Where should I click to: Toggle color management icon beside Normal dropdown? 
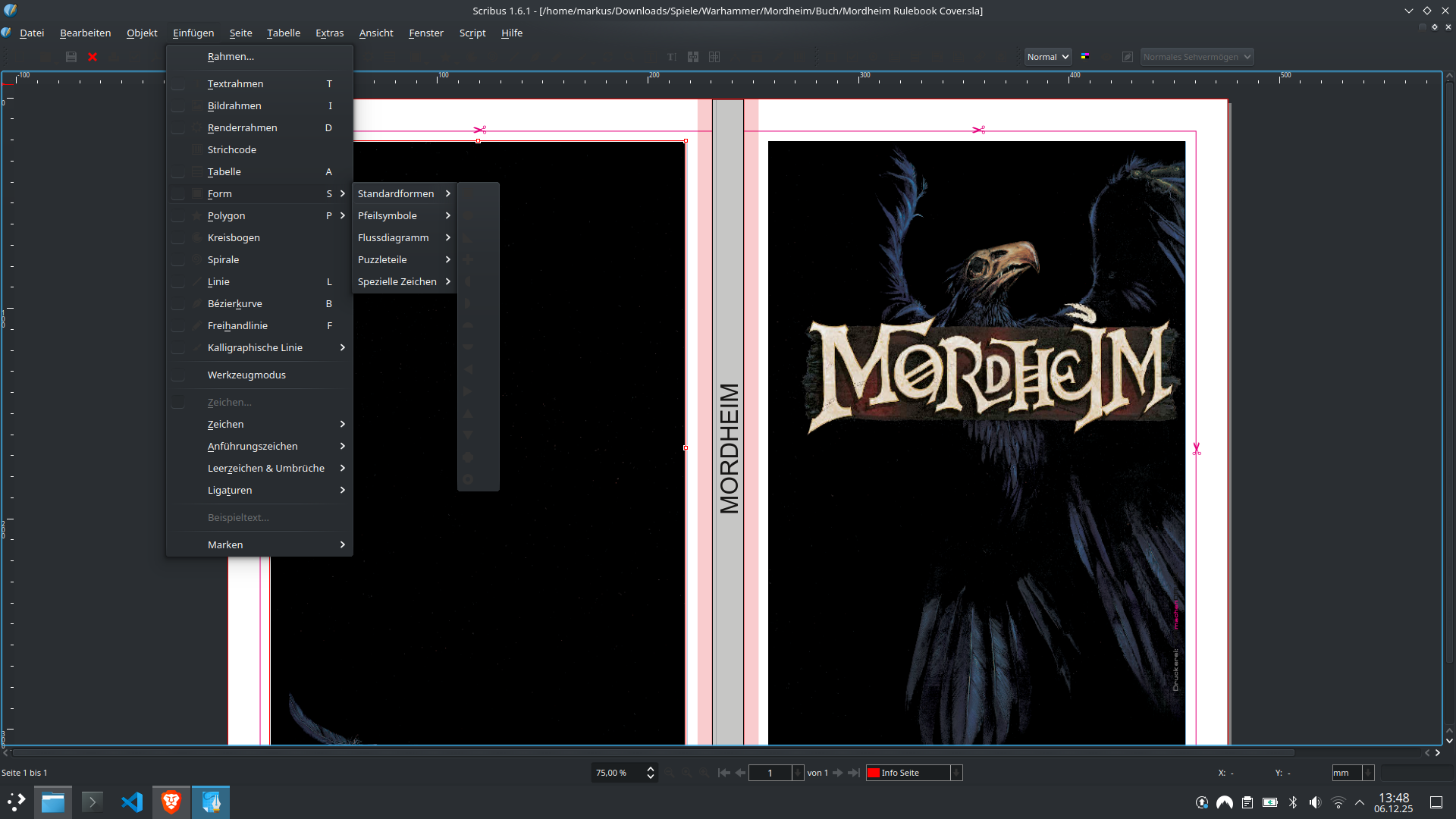pyautogui.click(x=1085, y=57)
